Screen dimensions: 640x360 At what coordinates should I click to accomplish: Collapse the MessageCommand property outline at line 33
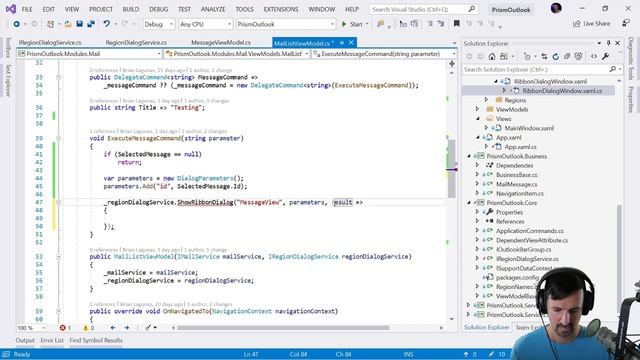tap(58, 77)
